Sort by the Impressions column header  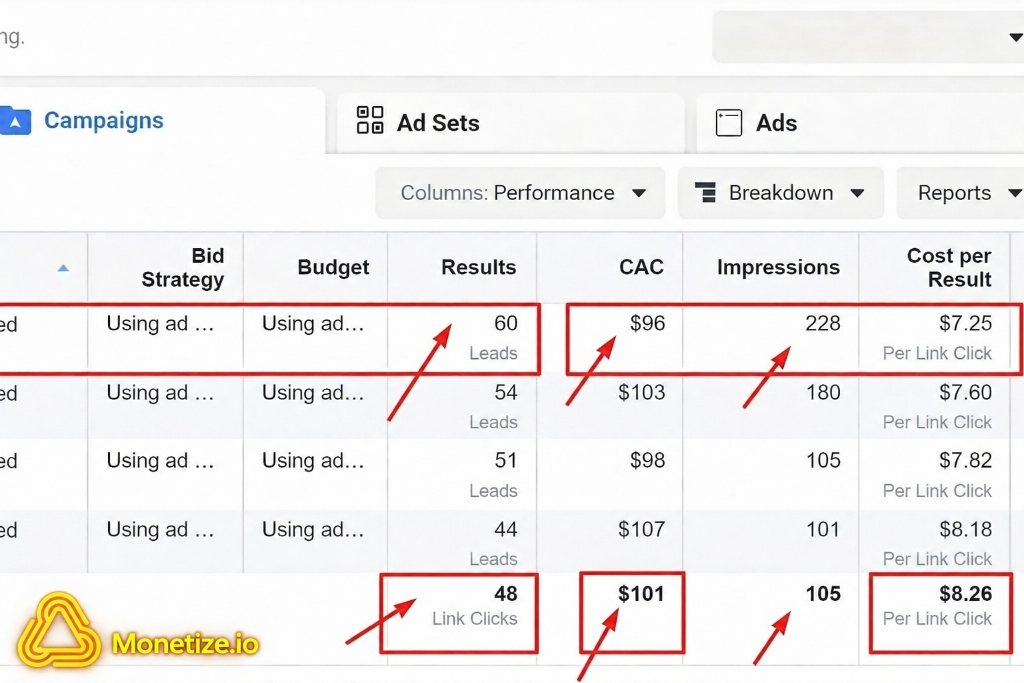click(x=778, y=267)
